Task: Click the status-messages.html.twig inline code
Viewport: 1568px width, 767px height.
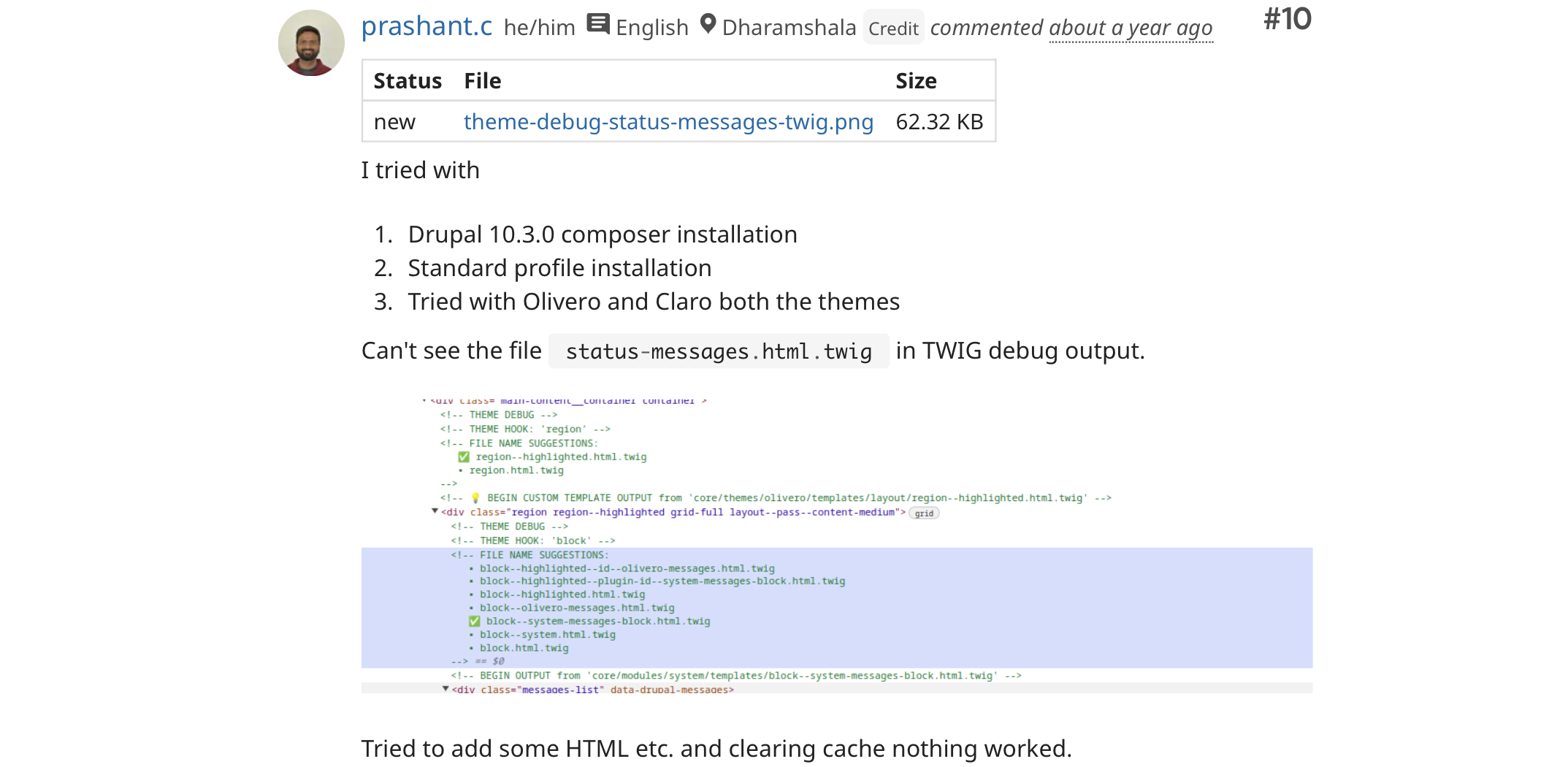Action: [719, 351]
